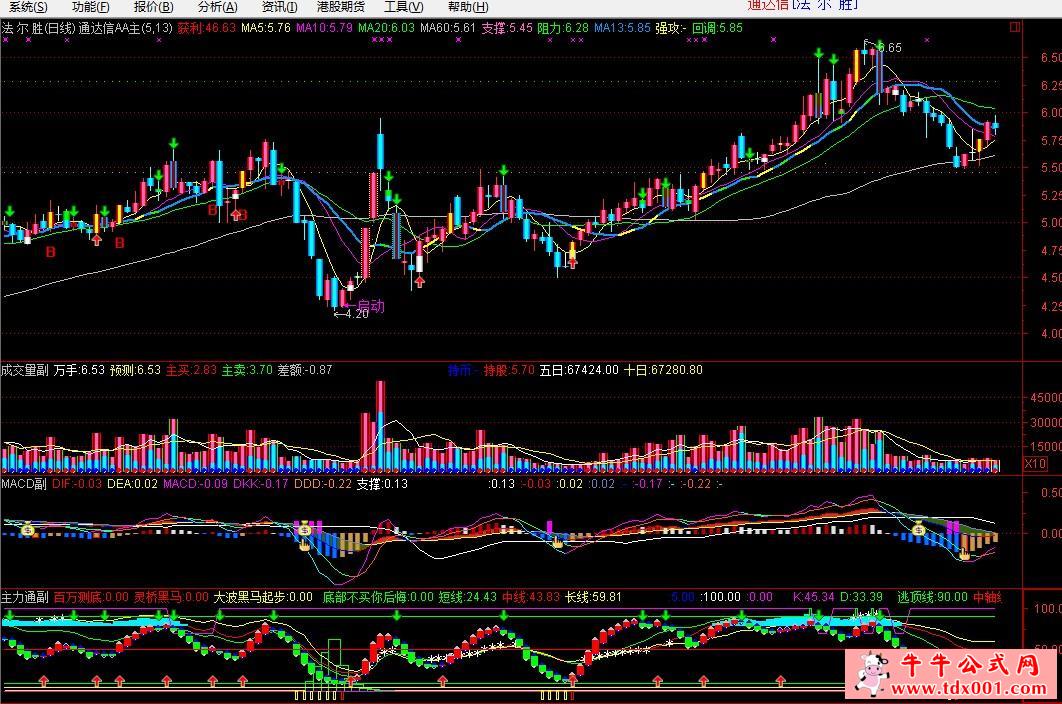
Task: Click the 主力通副 indicator name
Action: tap(24, 597)
